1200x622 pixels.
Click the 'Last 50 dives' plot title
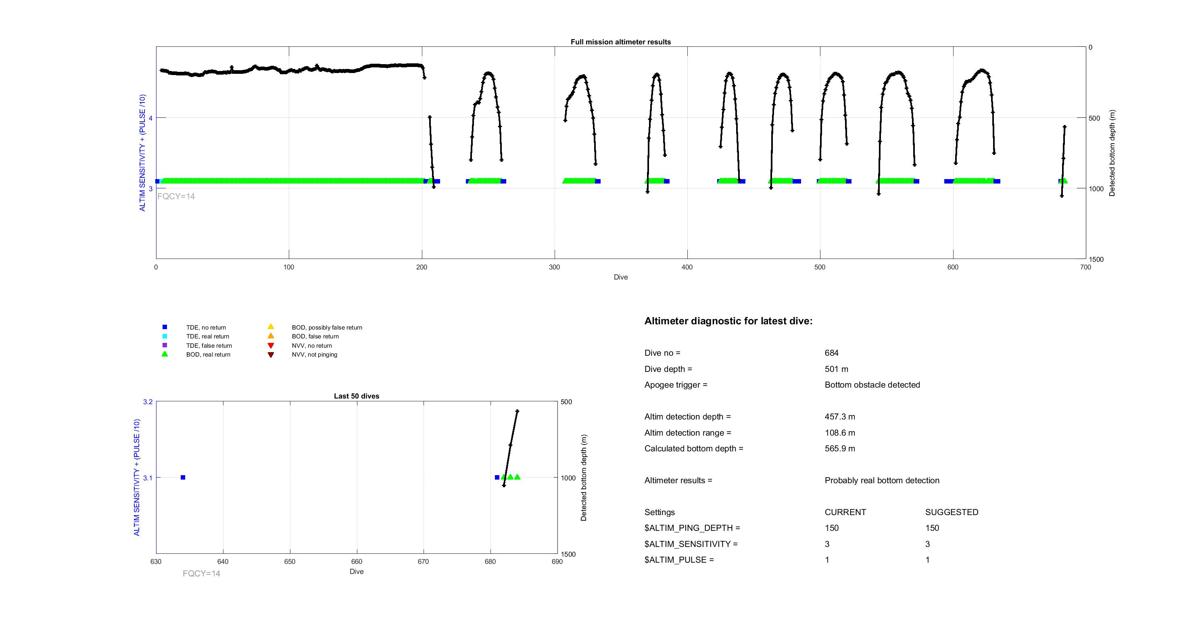(x=356, y=396)
